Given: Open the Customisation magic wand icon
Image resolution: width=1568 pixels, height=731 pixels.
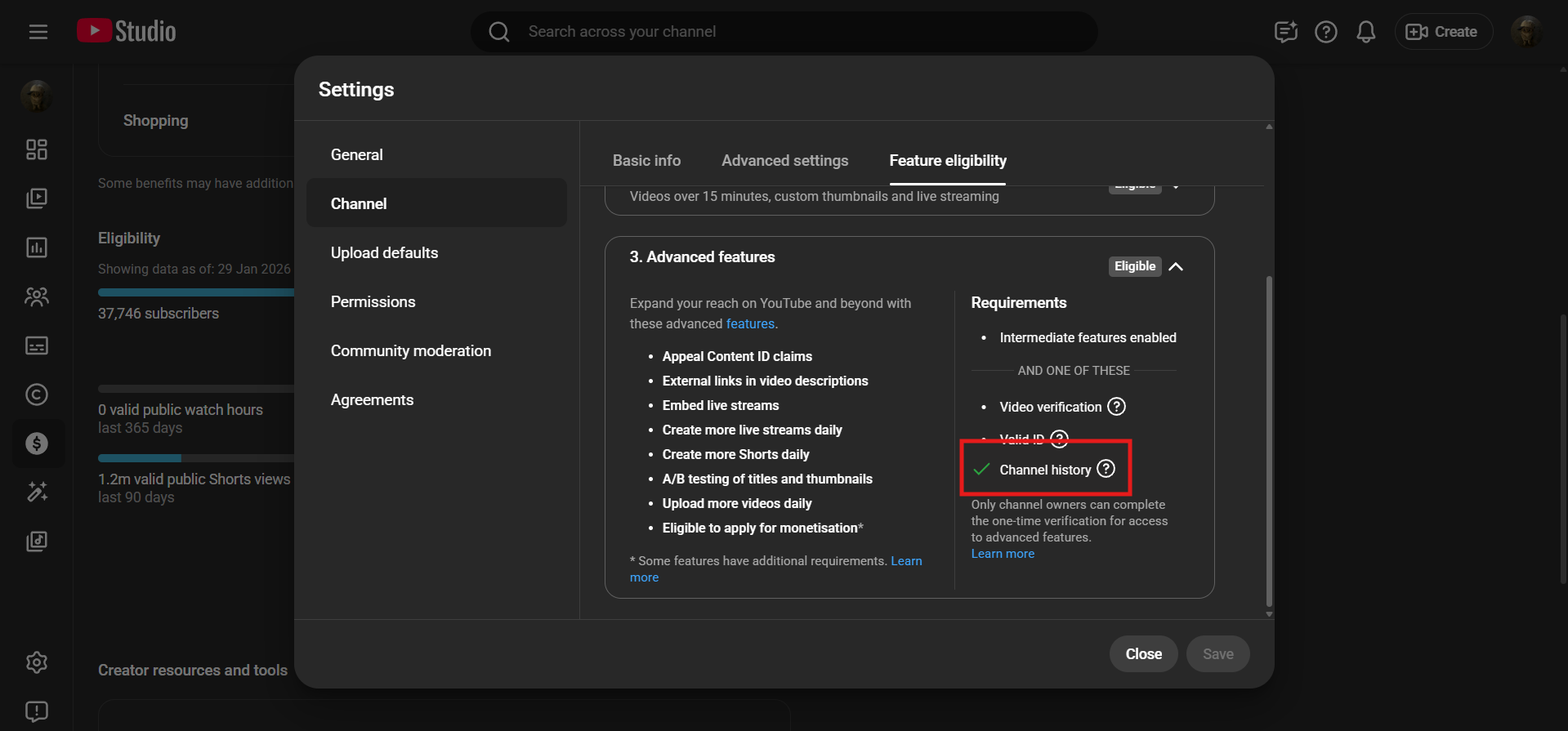Looking at the screenshot, I should point(37,492).
